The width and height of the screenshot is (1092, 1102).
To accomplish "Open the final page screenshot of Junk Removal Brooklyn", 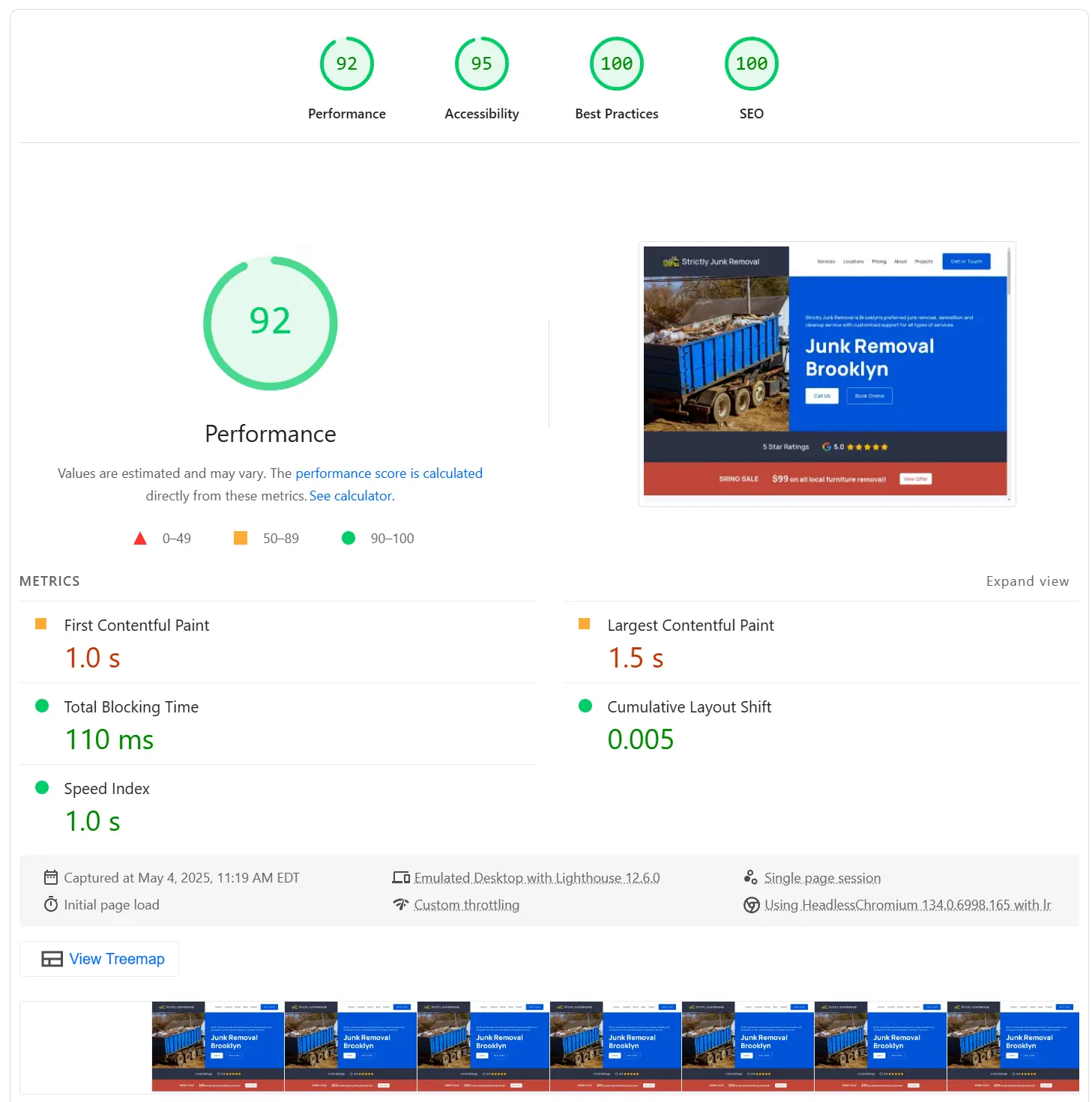I will click(827, 374).
